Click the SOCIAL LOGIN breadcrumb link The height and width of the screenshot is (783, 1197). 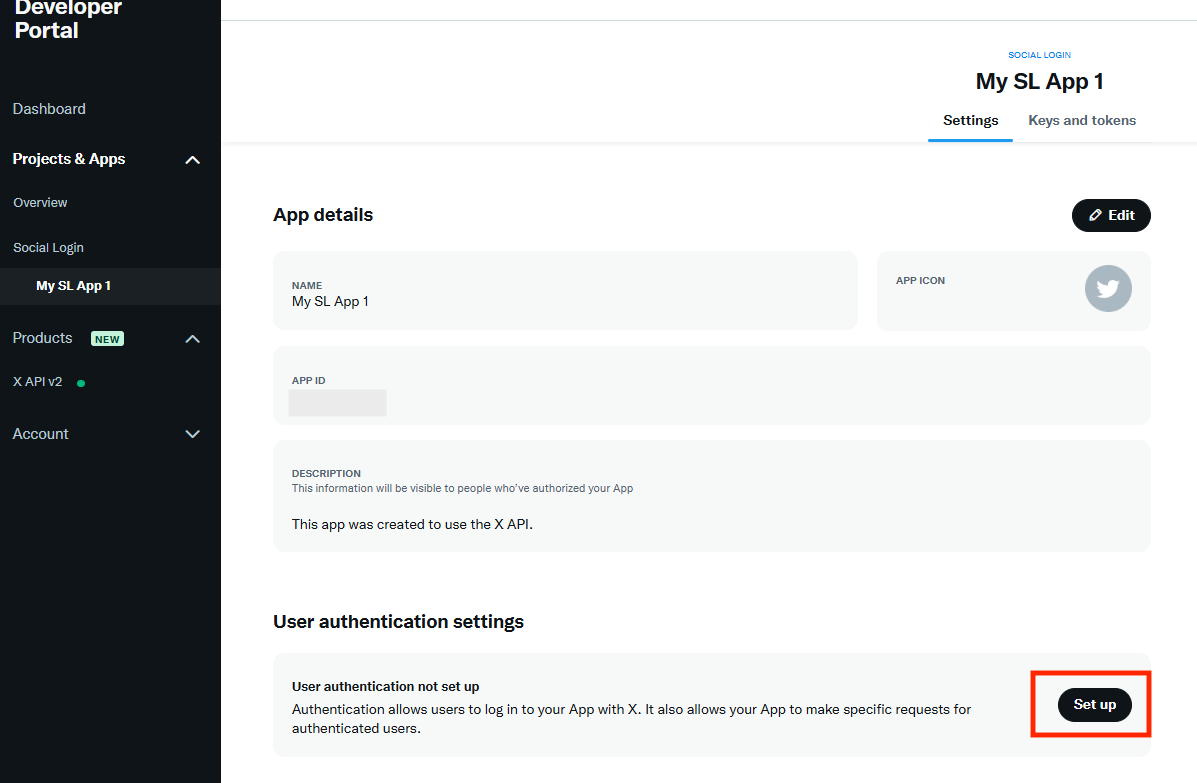pos(1039,55)
